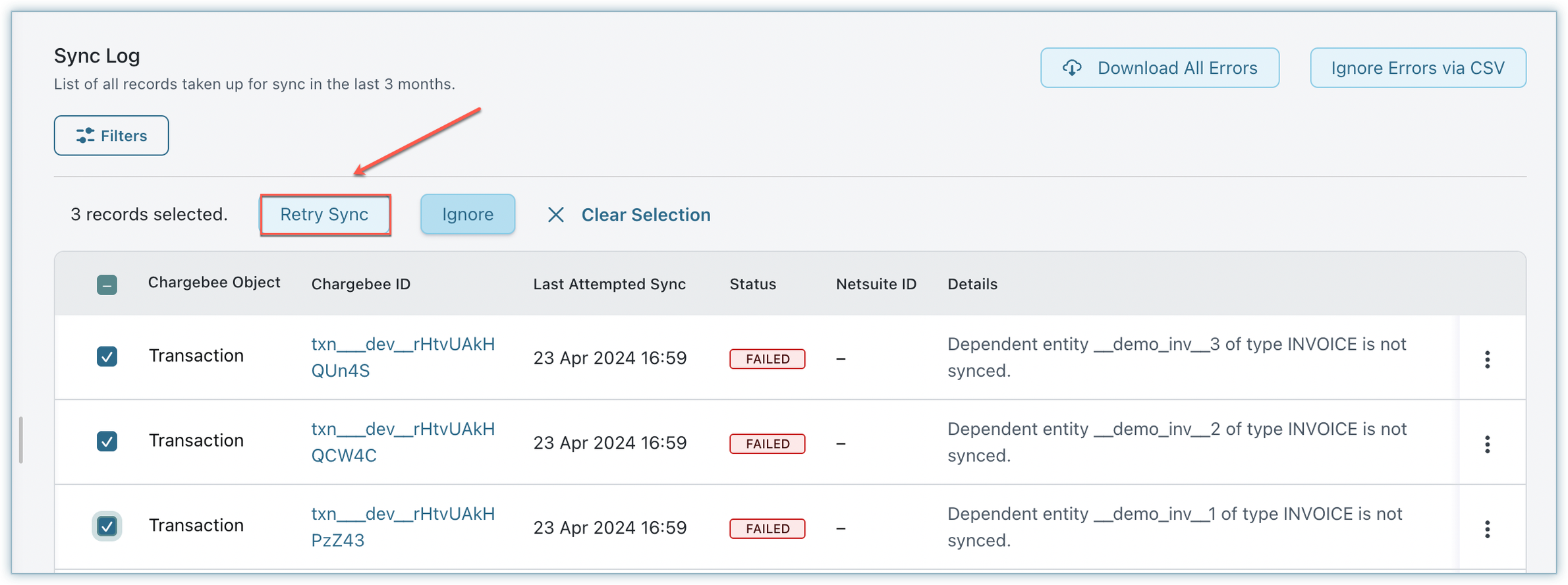Click the FAILED status badge in first row

[x=767, y=359]
